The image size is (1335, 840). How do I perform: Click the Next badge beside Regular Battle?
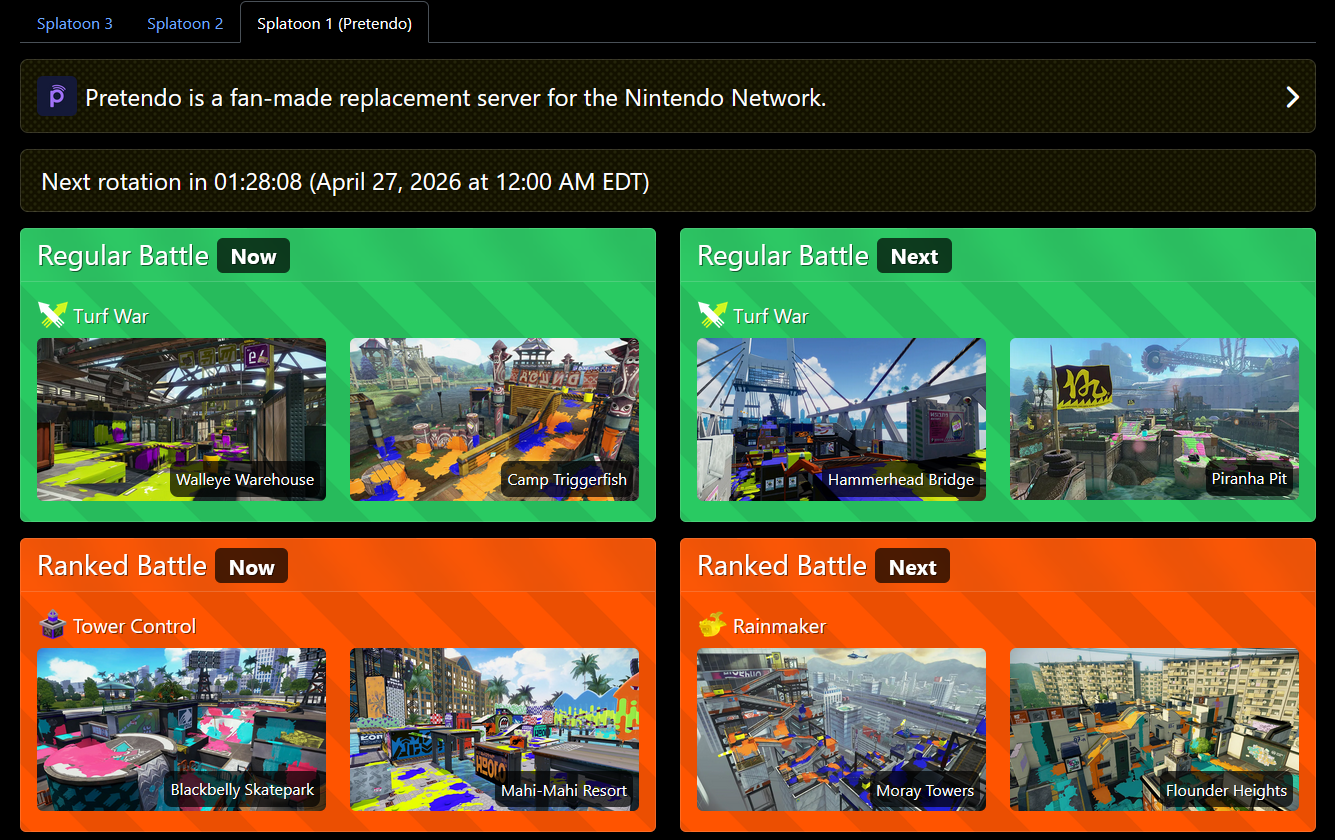tap(914, 256)
